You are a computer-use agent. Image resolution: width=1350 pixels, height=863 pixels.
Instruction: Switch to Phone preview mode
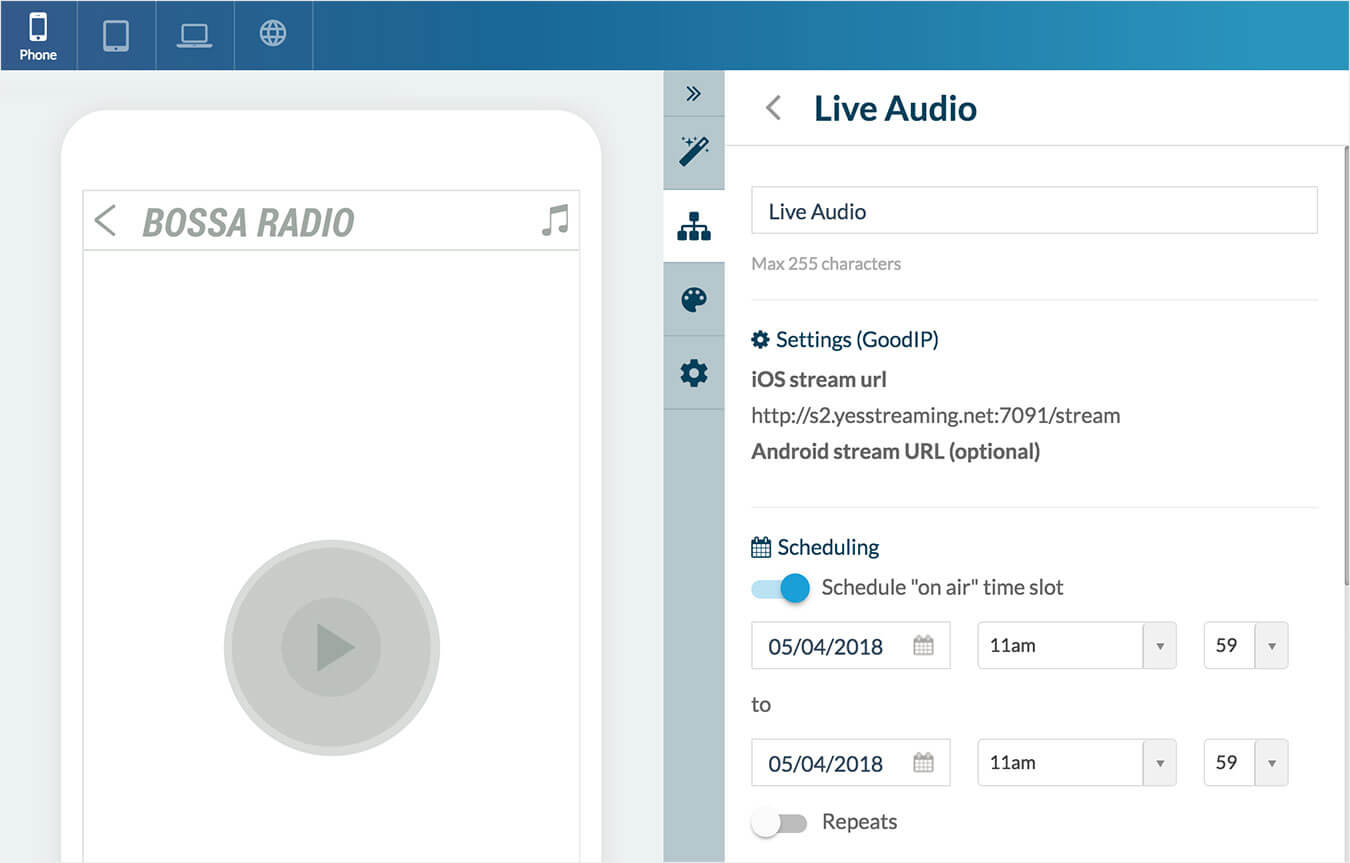click(x=38, y=36)
